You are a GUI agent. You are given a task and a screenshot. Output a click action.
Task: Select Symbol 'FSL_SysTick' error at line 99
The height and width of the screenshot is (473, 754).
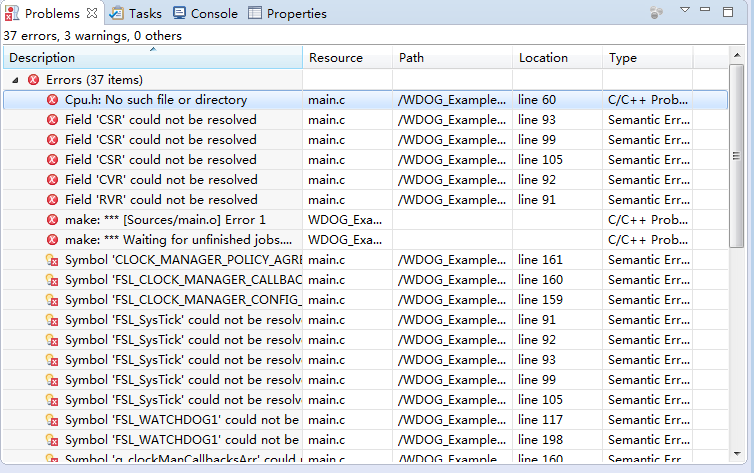(365, 380)
